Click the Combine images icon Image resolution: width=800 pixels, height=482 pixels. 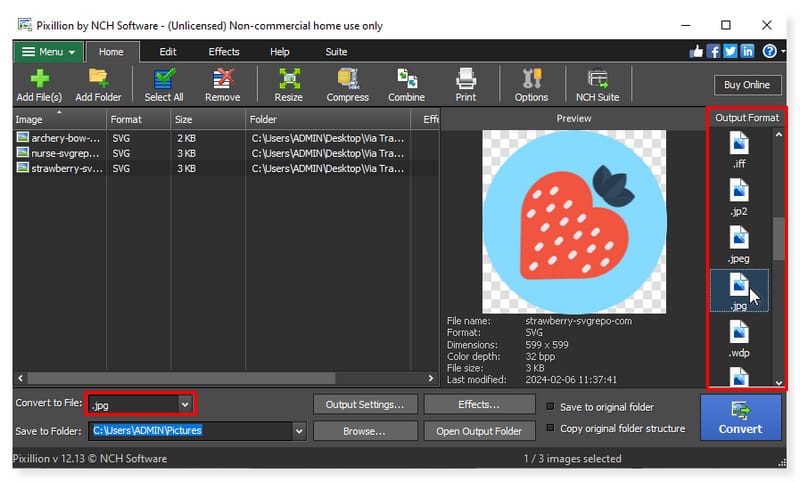pyautogui.click(x=406, y=79)
